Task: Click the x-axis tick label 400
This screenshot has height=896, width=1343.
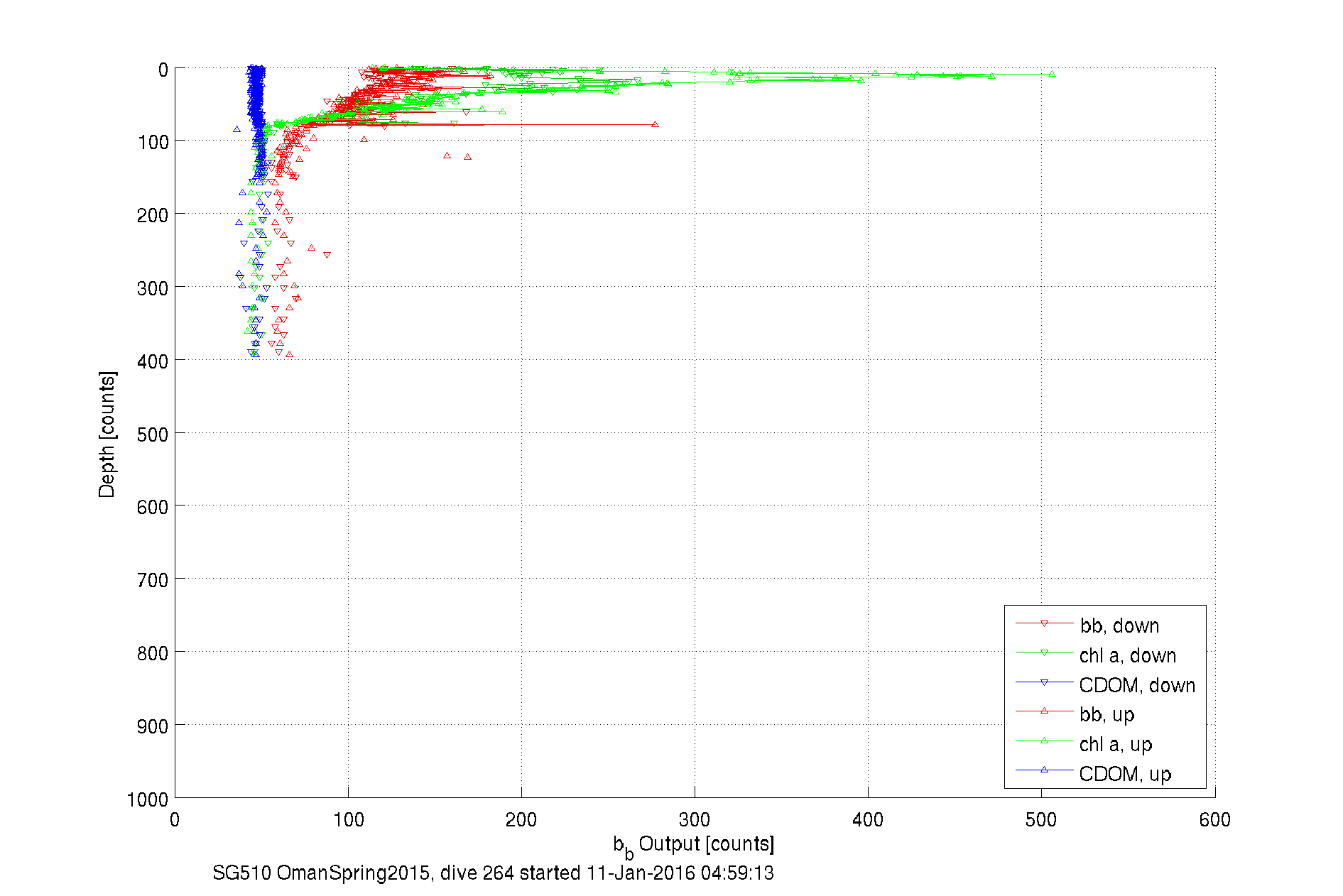Action: (868, 820)
